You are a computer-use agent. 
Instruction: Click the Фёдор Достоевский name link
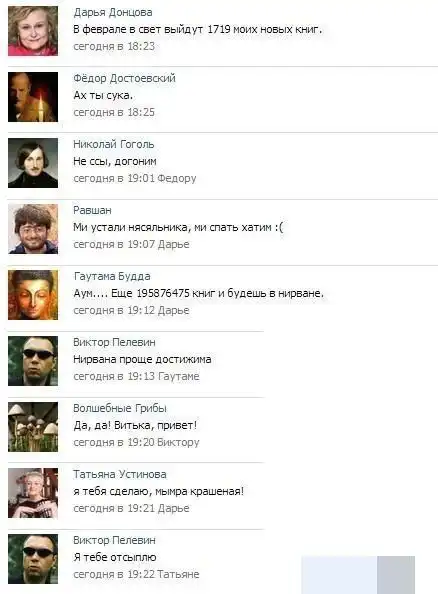click(124, 78)
